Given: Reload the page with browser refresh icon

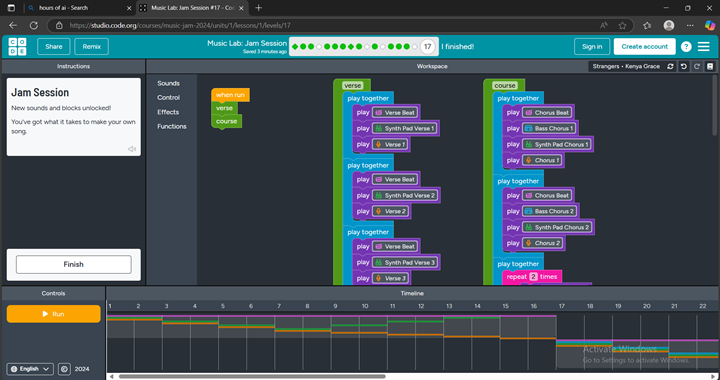Looking at the screenshot, I should [34, 26].
